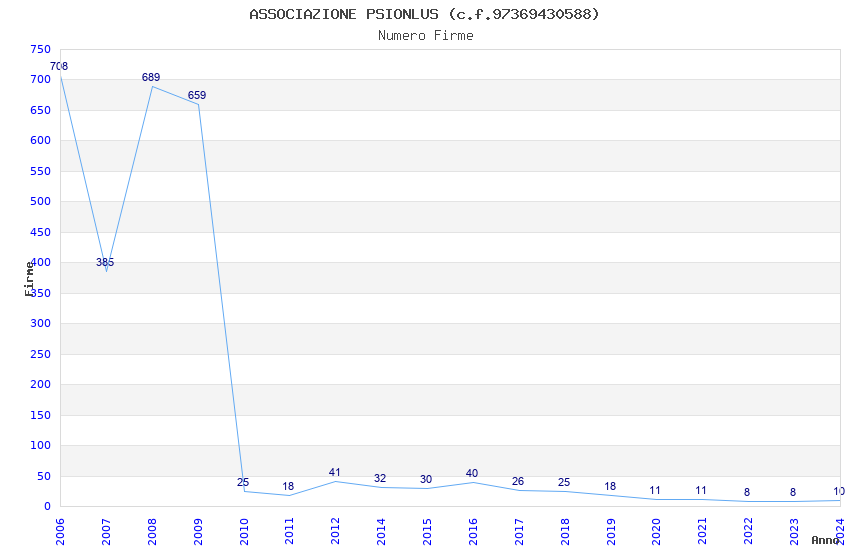Select the data label 40
This screenshot has height=550, width=850.
coord(472,474)
